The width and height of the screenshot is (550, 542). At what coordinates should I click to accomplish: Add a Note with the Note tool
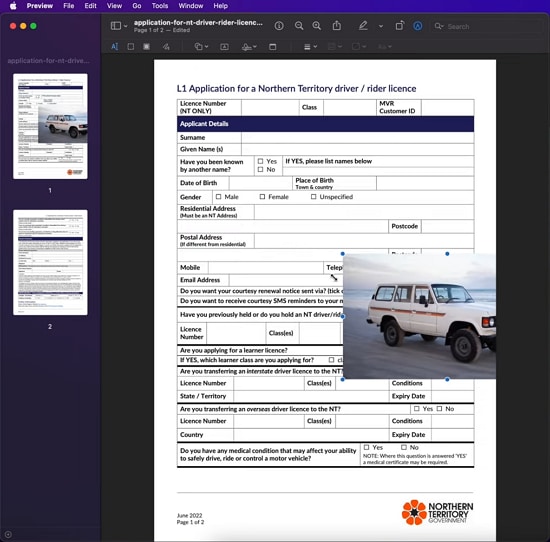coord(273,47)
